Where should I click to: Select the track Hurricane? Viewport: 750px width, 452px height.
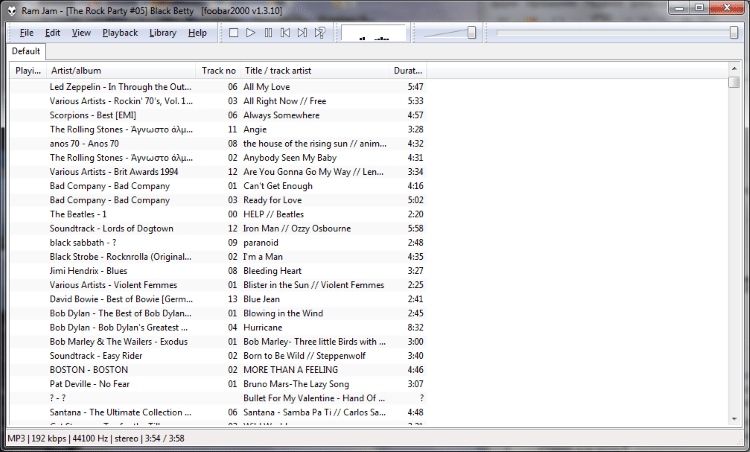(263, 328)
